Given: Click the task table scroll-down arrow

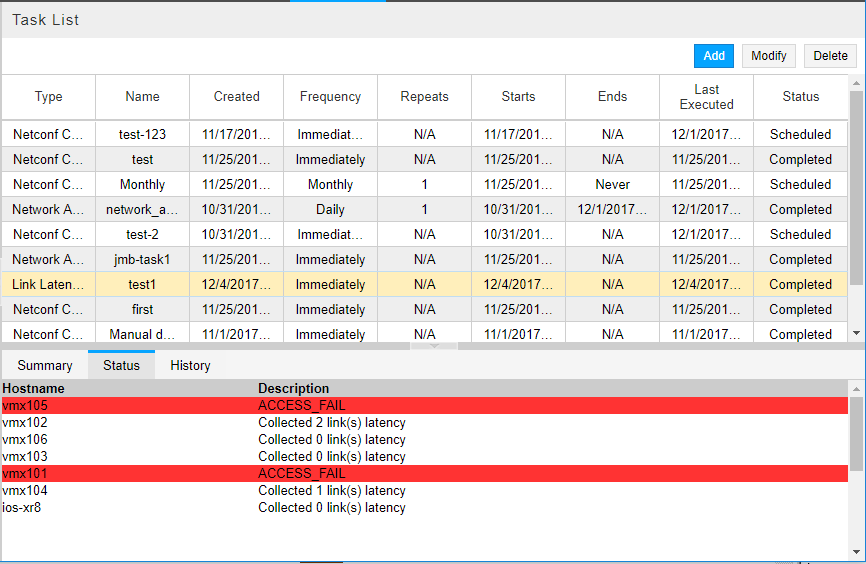Looking at the screenshot, I should [856, 333].
